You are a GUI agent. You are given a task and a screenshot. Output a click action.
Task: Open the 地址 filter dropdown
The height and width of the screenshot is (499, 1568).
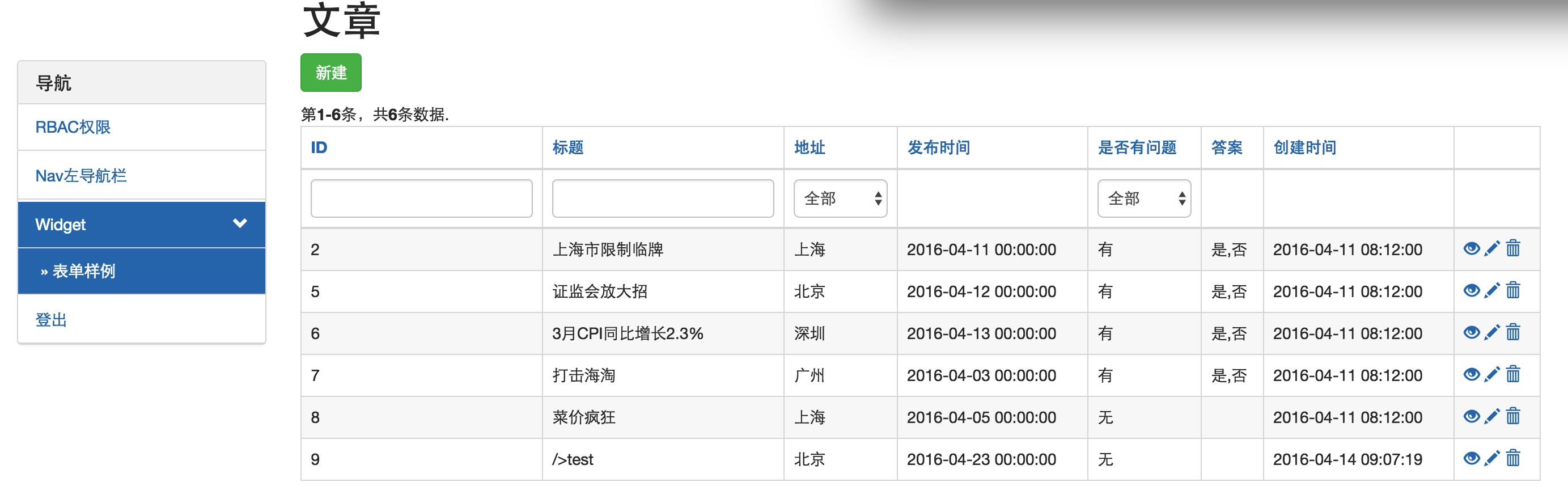click(840, 198)
